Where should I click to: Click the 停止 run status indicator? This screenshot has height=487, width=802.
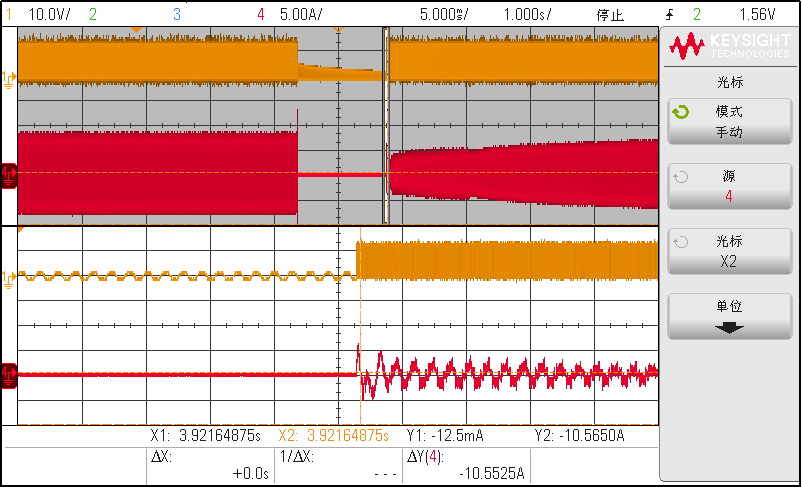point(610,15)
